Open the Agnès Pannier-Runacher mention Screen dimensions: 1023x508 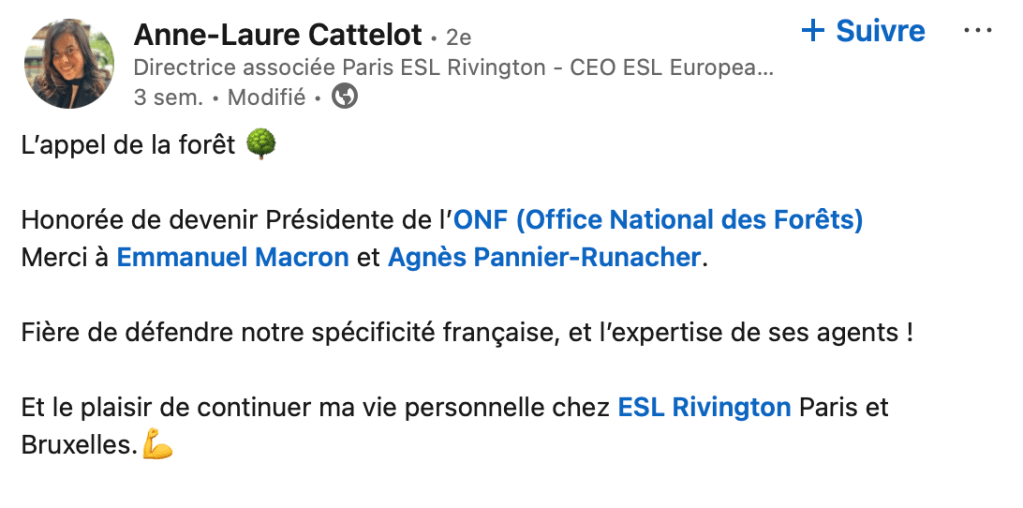pos(544,257)
